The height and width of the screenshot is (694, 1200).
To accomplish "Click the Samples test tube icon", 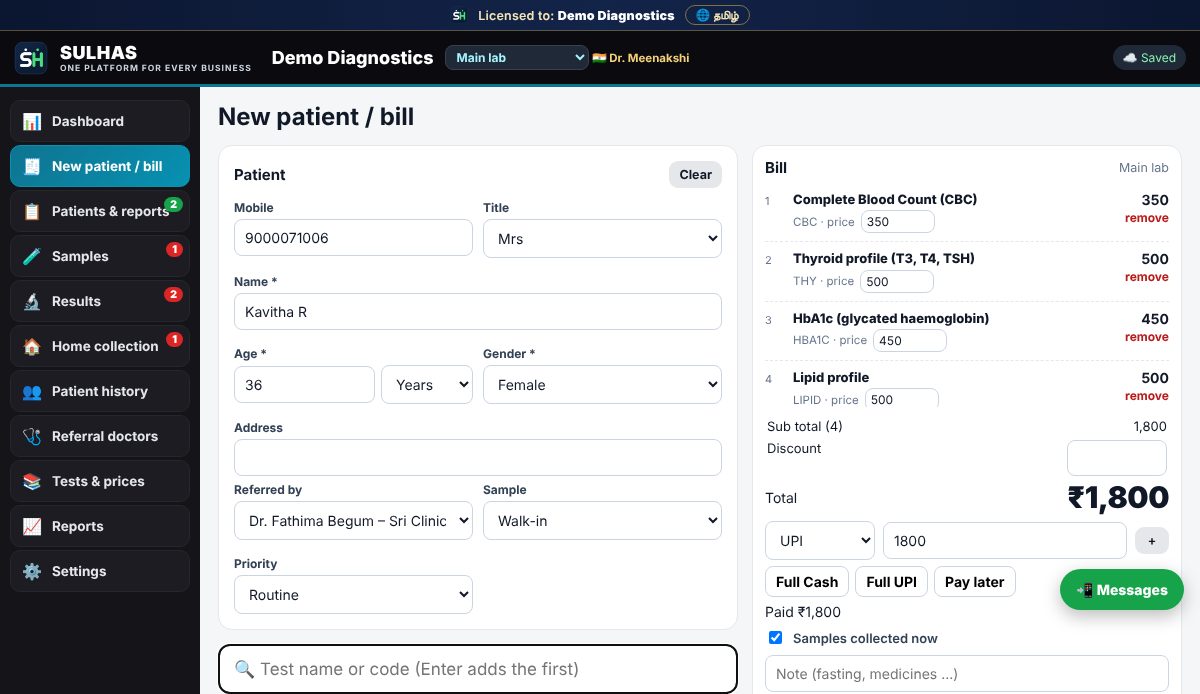I will 32,256.
